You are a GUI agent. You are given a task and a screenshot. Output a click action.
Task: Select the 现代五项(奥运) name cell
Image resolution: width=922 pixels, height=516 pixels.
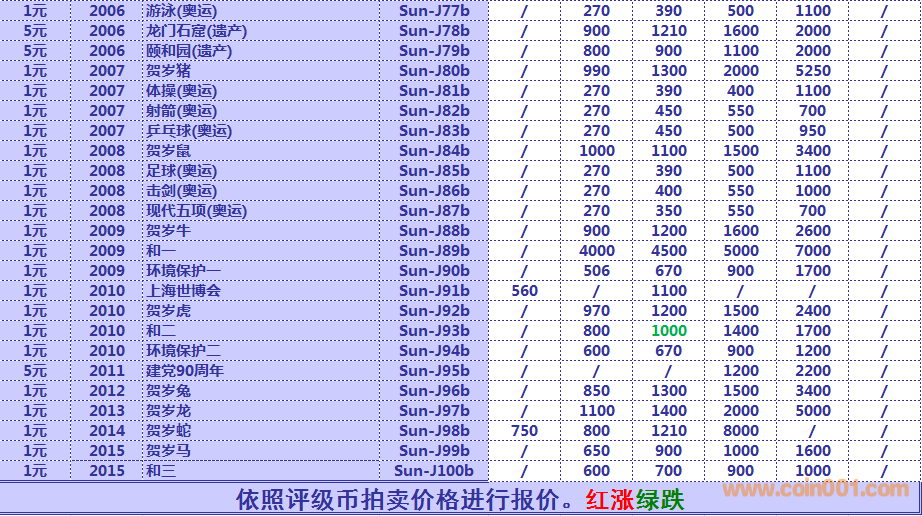pos(196,211)
